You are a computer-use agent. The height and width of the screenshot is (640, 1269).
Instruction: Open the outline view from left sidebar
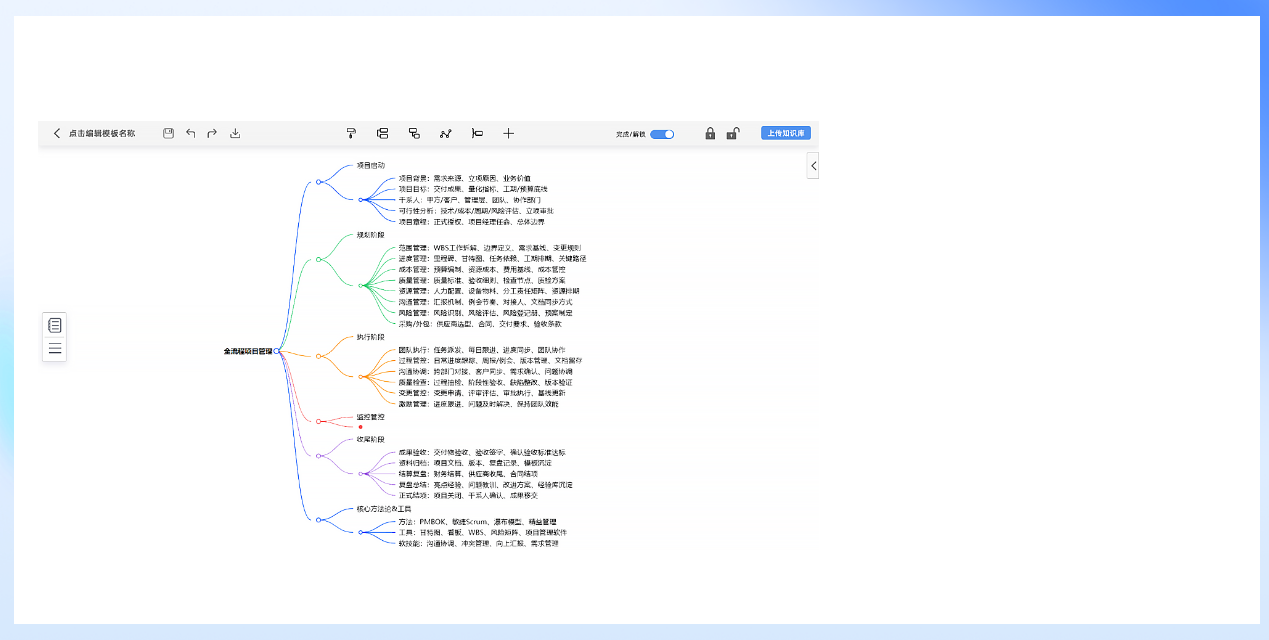[55, 325]
